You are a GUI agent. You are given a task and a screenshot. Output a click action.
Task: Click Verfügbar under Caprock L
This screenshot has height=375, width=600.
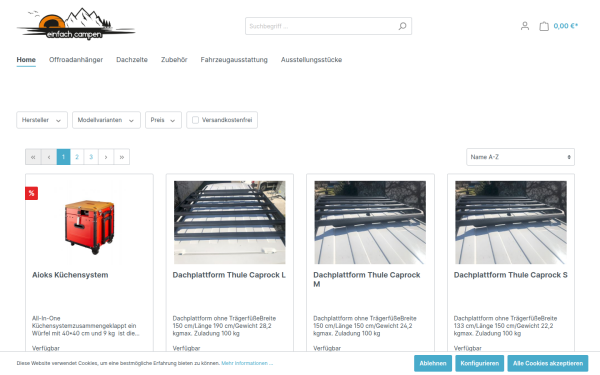point(186,348)
